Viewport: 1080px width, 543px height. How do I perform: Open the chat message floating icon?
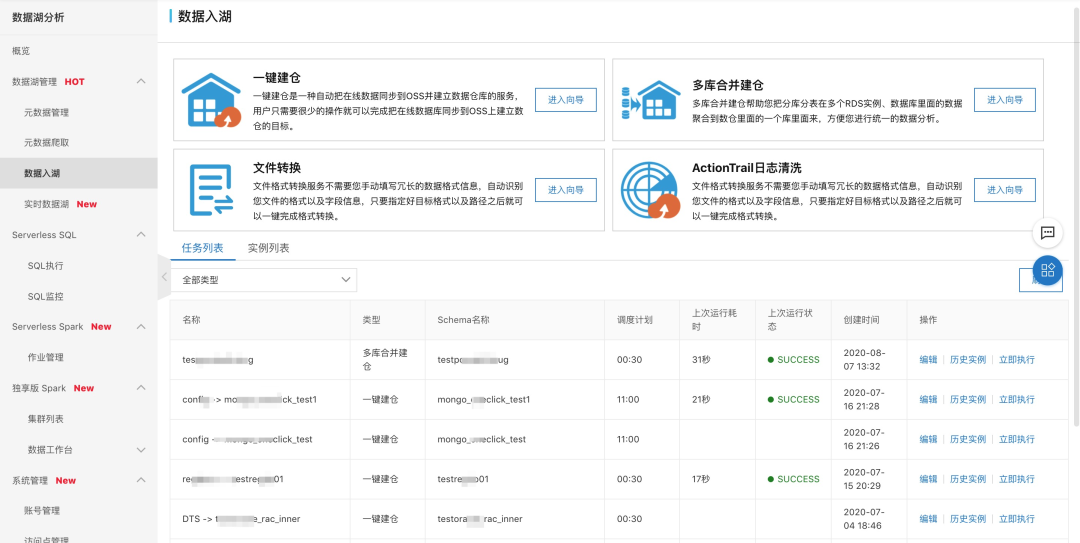(x=1047, y=232)
